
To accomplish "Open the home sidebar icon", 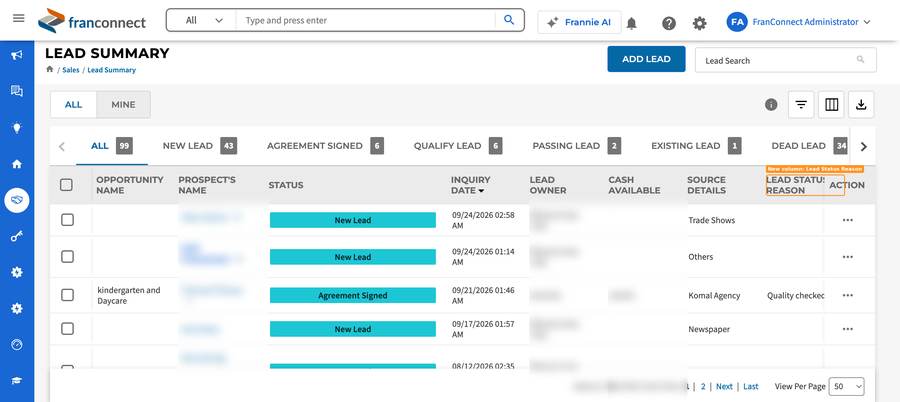I will coord(17,164).
